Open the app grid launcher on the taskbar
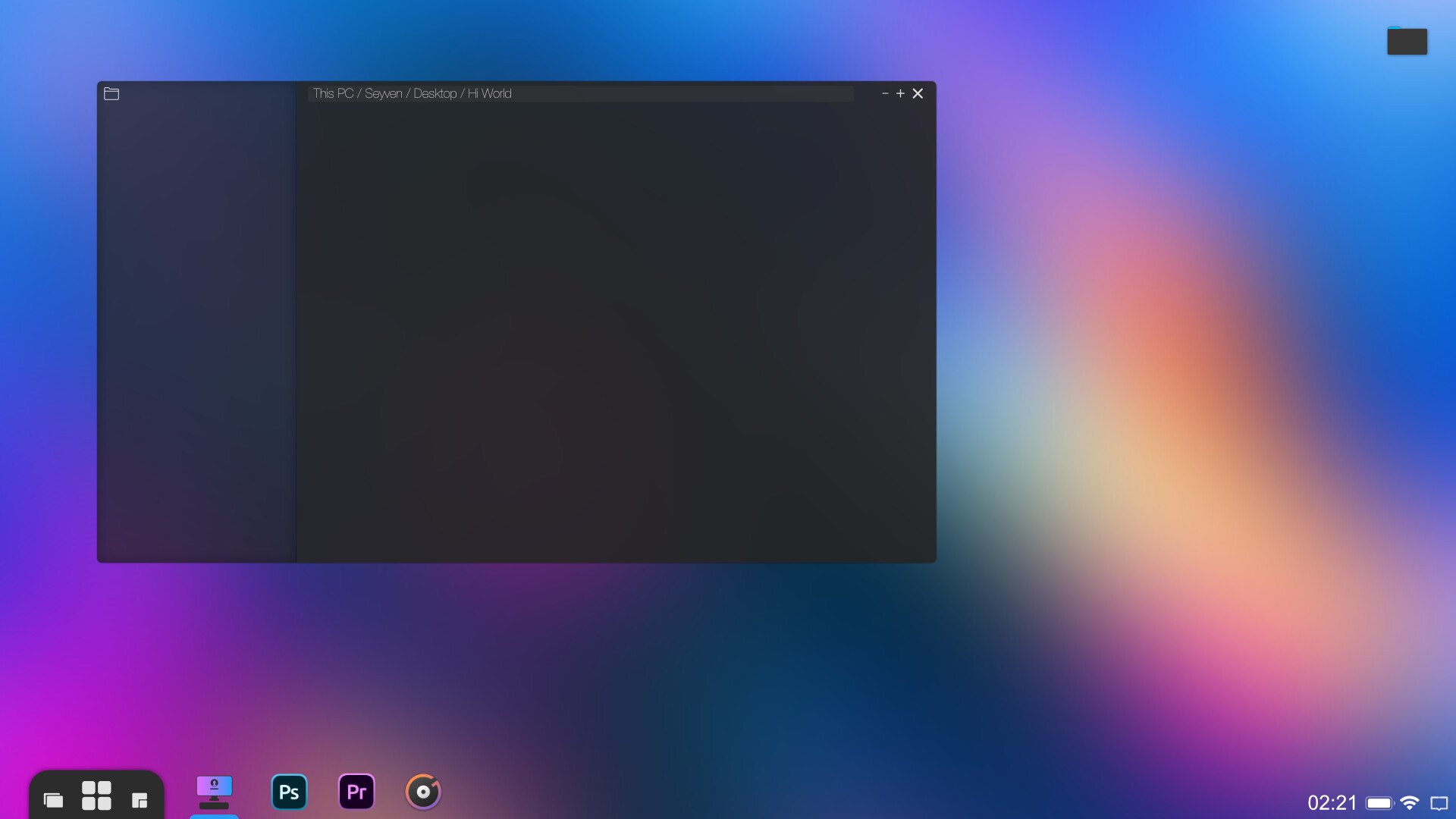Screen dimensions: 1456x819 click(x=96, y=795)
